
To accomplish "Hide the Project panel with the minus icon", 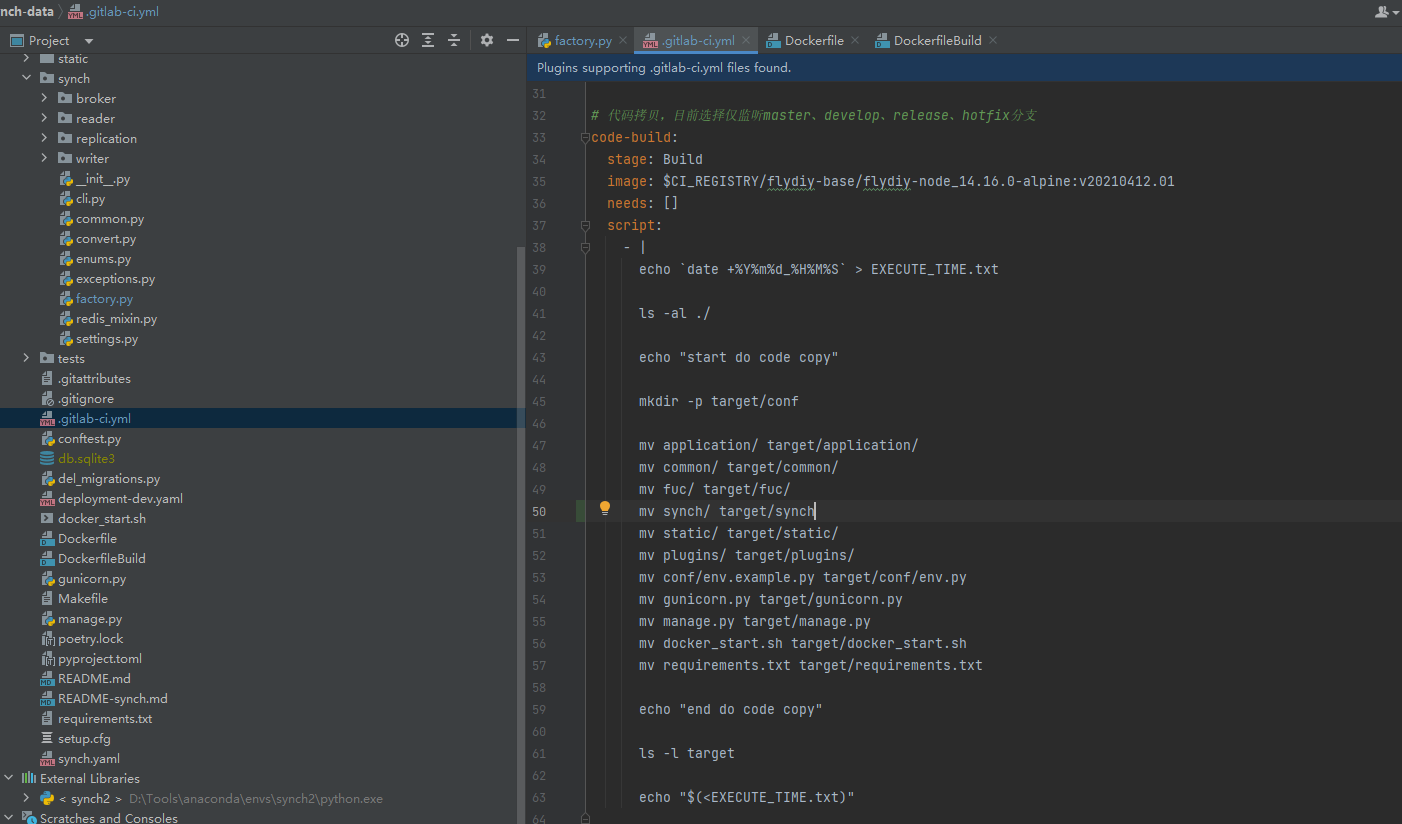I will pos(513,40).
